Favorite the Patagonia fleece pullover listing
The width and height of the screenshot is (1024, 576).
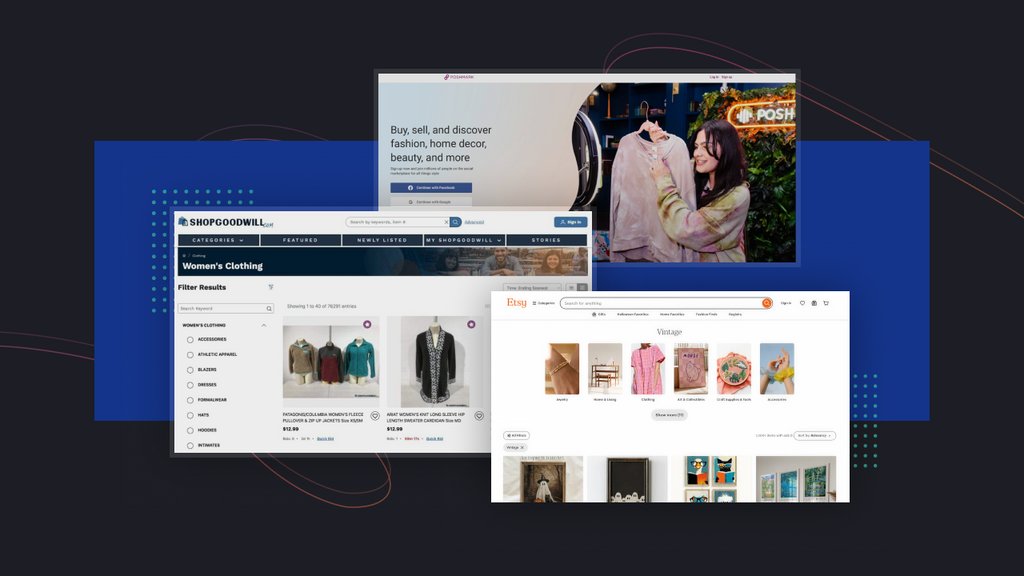375,416
